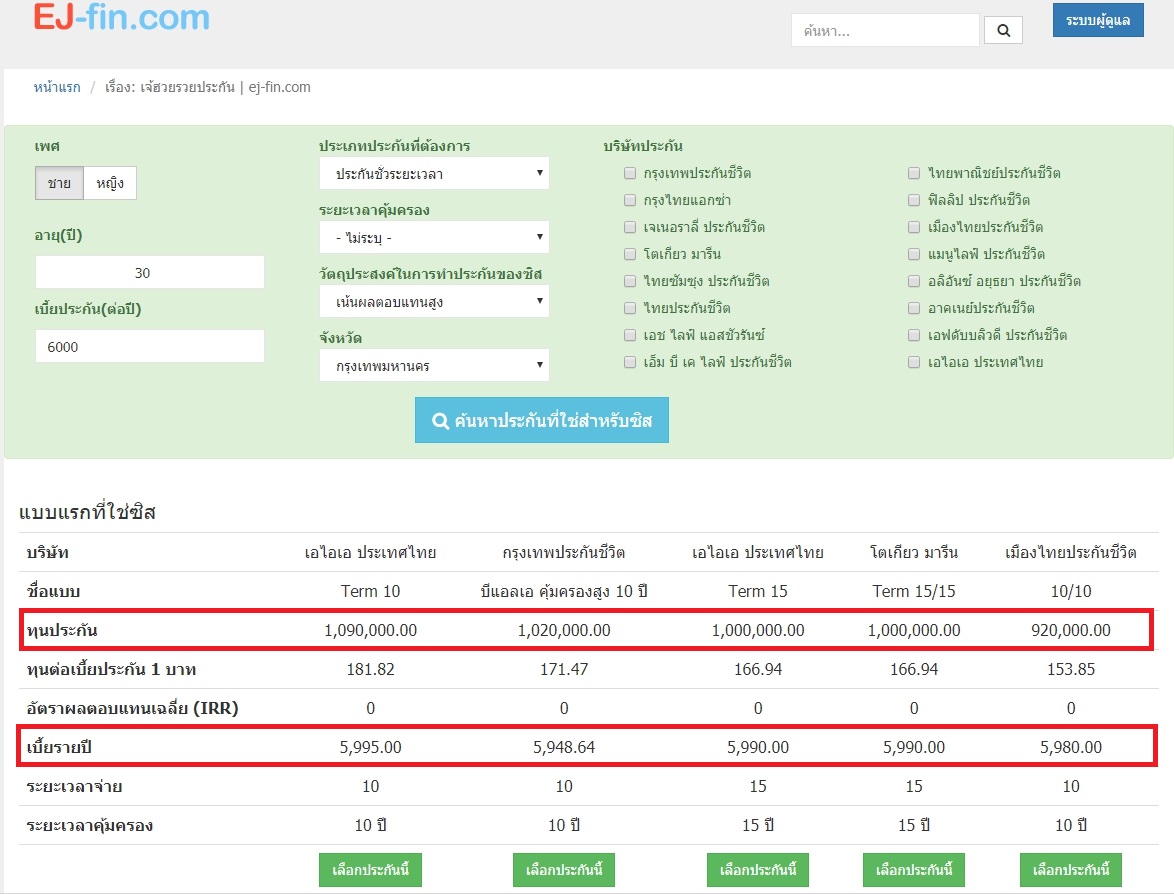Click the search magnifier icon button
Screen dimensions: 1174x894
tap(1003, 31)
